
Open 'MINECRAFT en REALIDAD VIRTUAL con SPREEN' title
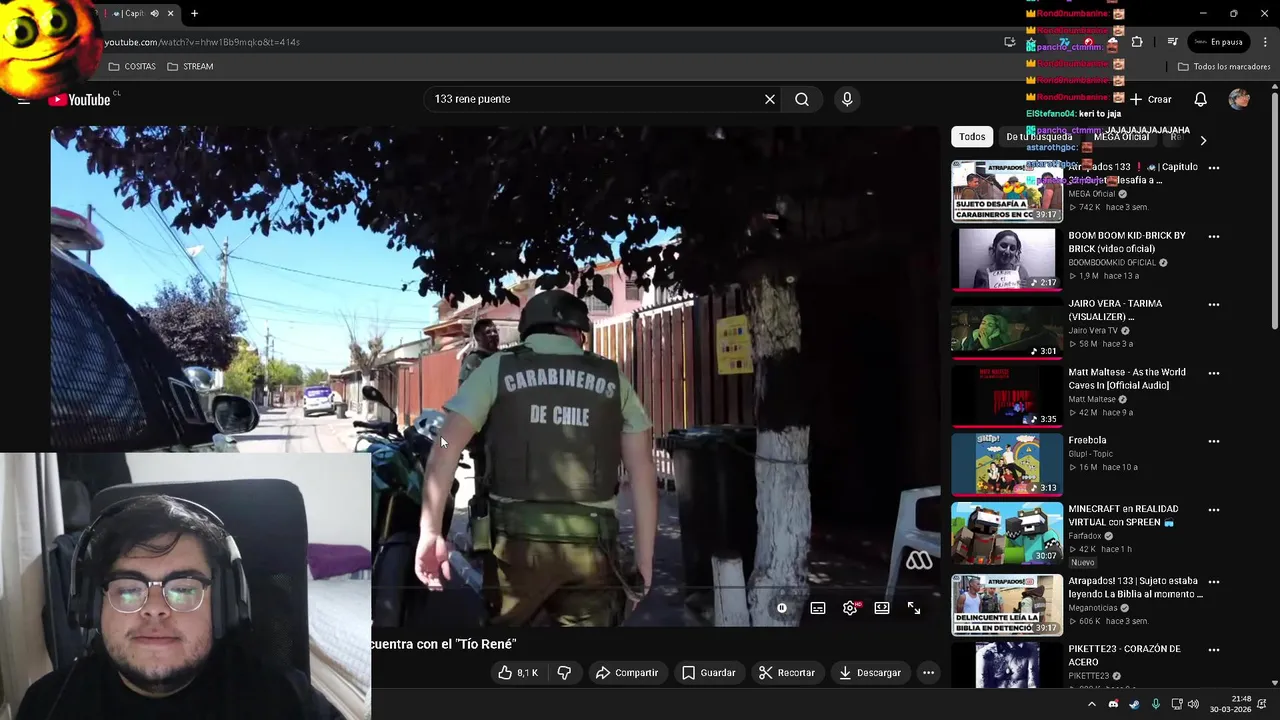pos(1123,515)
